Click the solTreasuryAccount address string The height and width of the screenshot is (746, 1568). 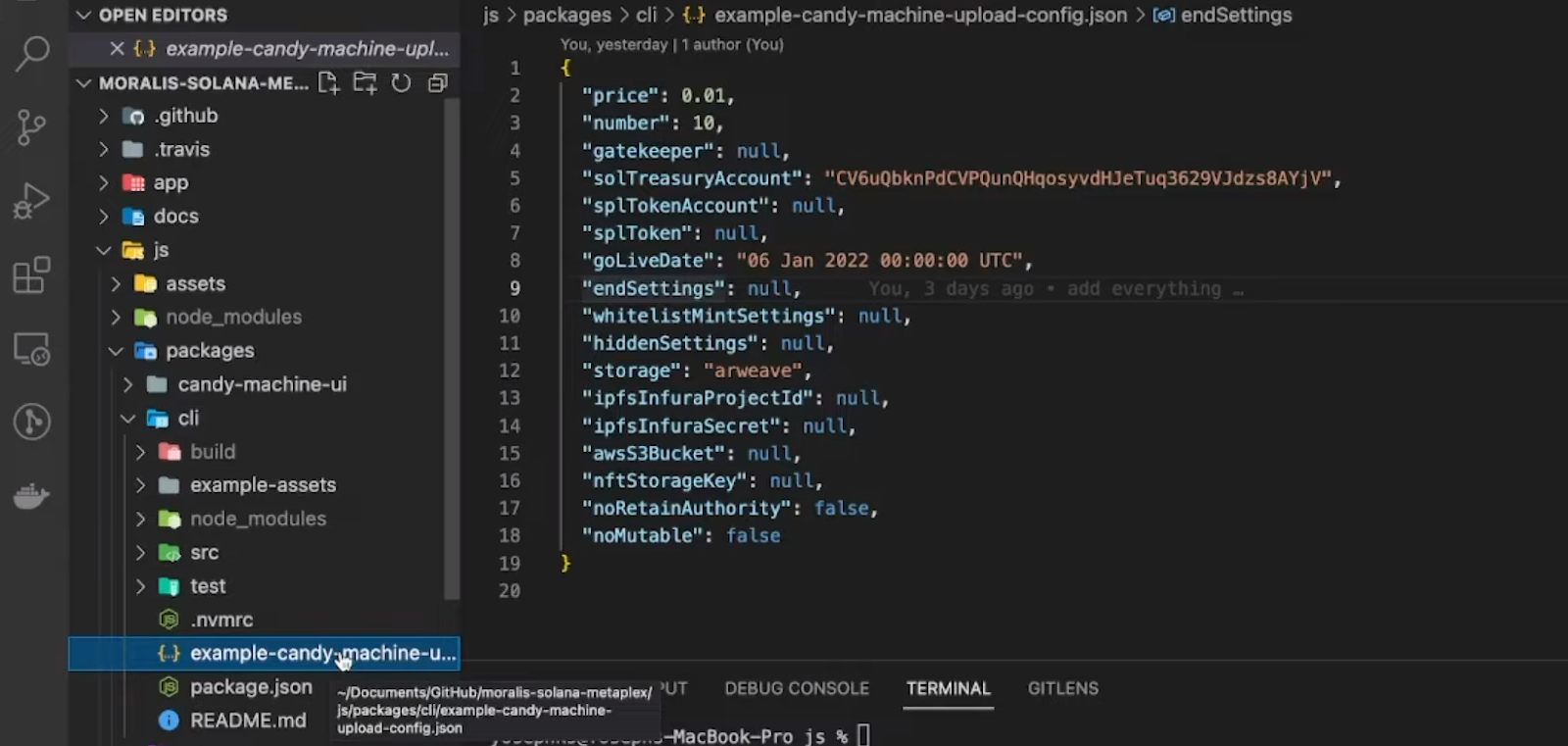coord(1078,178)
